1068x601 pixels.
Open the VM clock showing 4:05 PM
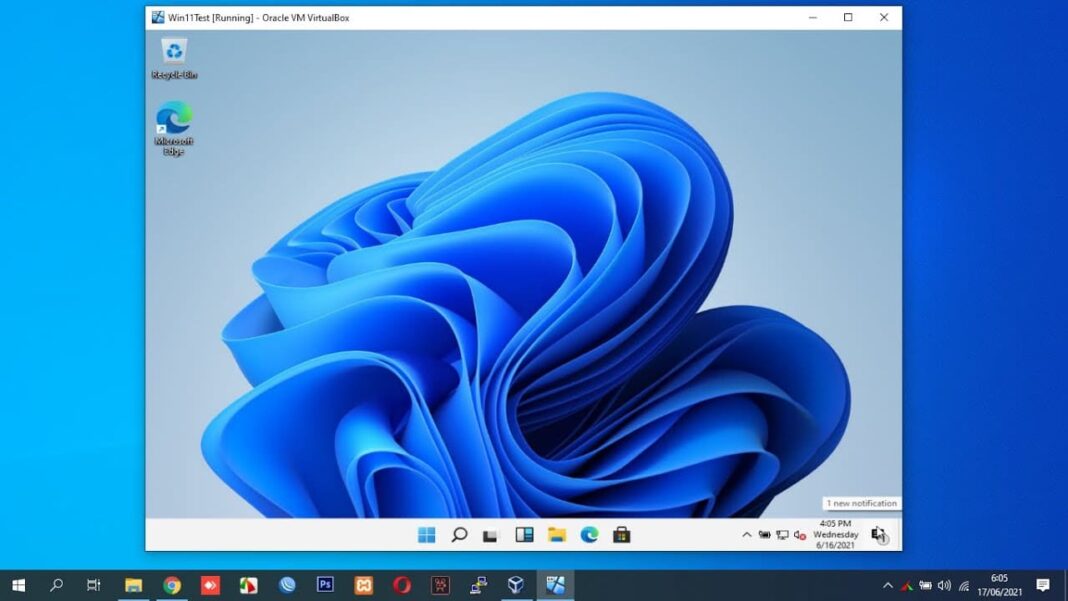tap(835, 535)
